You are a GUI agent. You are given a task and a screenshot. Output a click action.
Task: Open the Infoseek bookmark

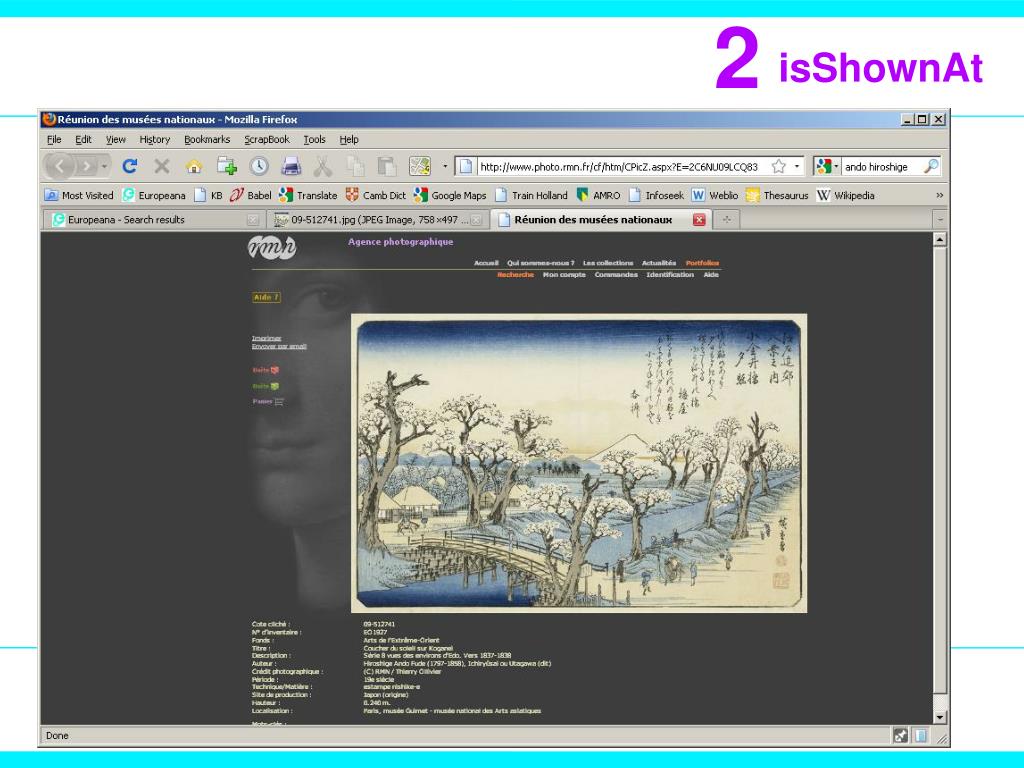coord(657,195)
